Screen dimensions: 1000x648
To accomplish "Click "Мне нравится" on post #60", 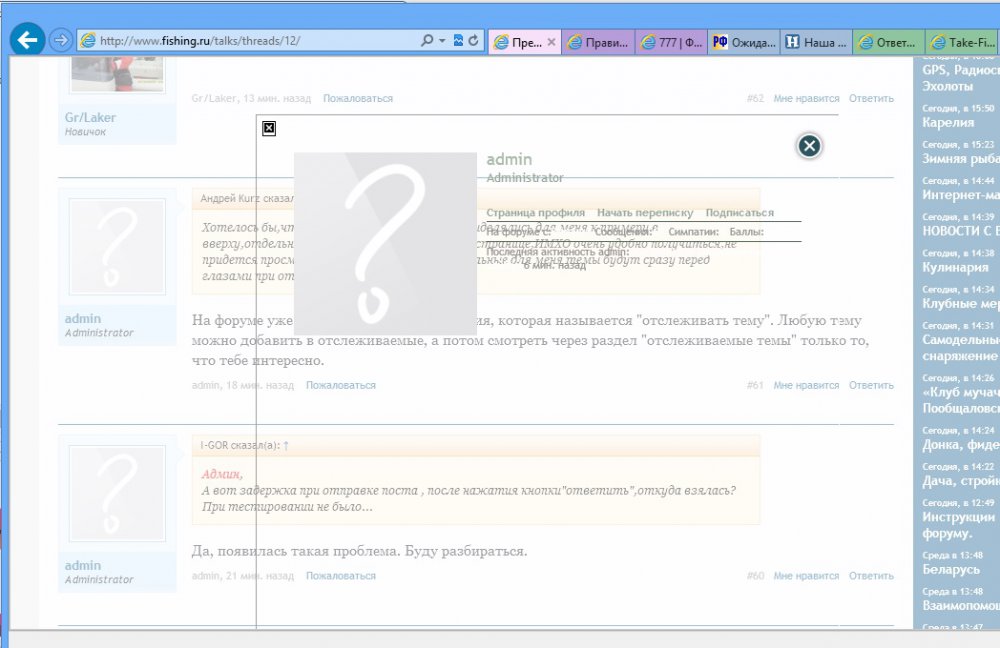I will click(x=806, y=576).
